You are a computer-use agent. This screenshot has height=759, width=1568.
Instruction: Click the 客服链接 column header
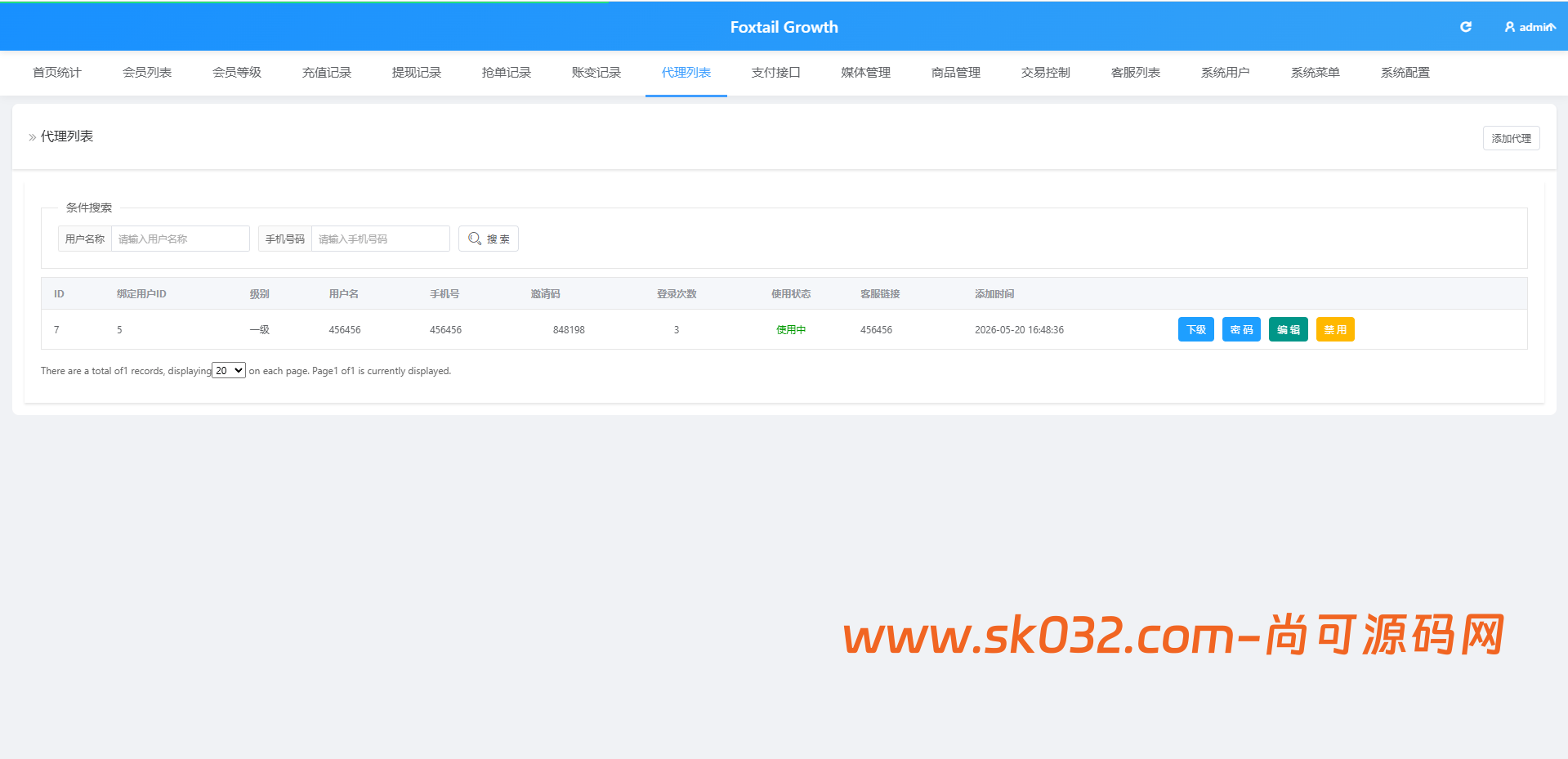[880, 294]
